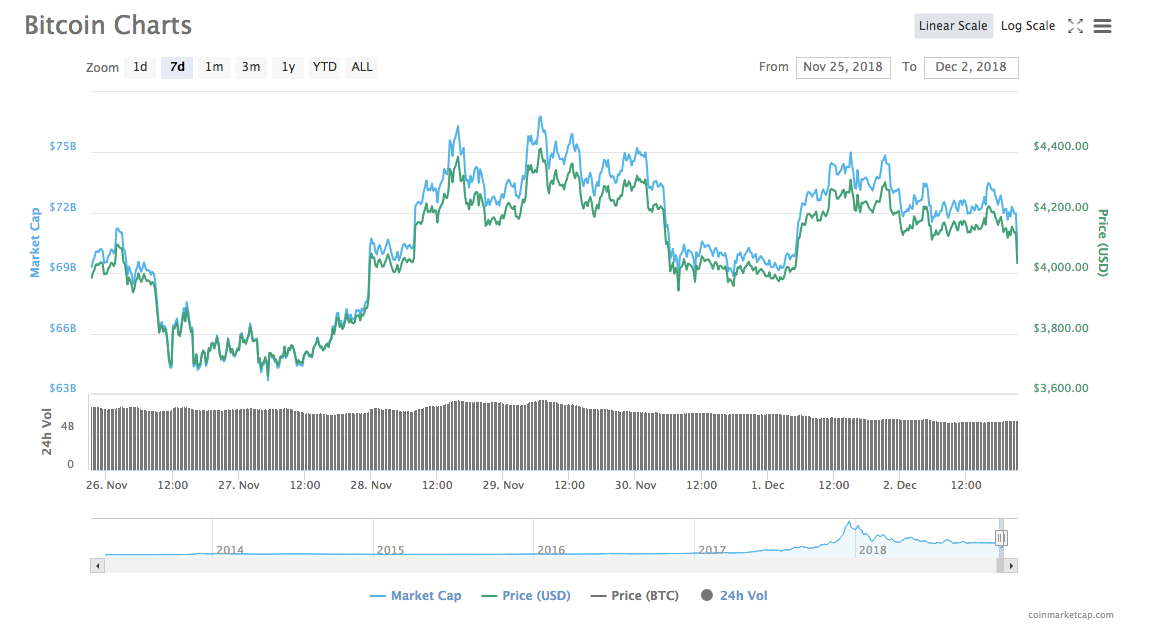Click the 2. Dec date axis label
Image resolution: width=1159 pixels, height=634 pixels.
pos(900,485)
